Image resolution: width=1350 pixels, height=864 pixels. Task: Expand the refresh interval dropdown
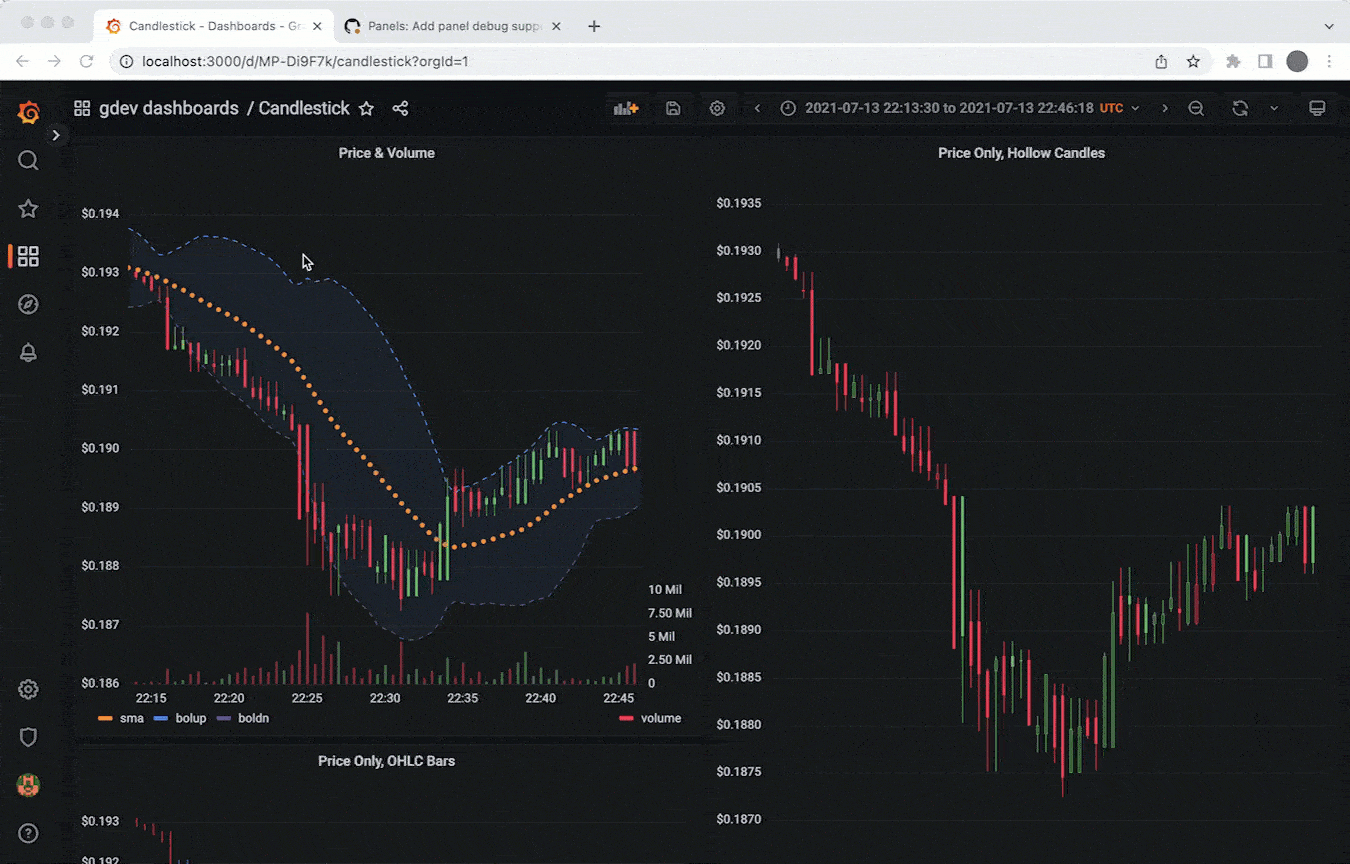(1274, 108)
